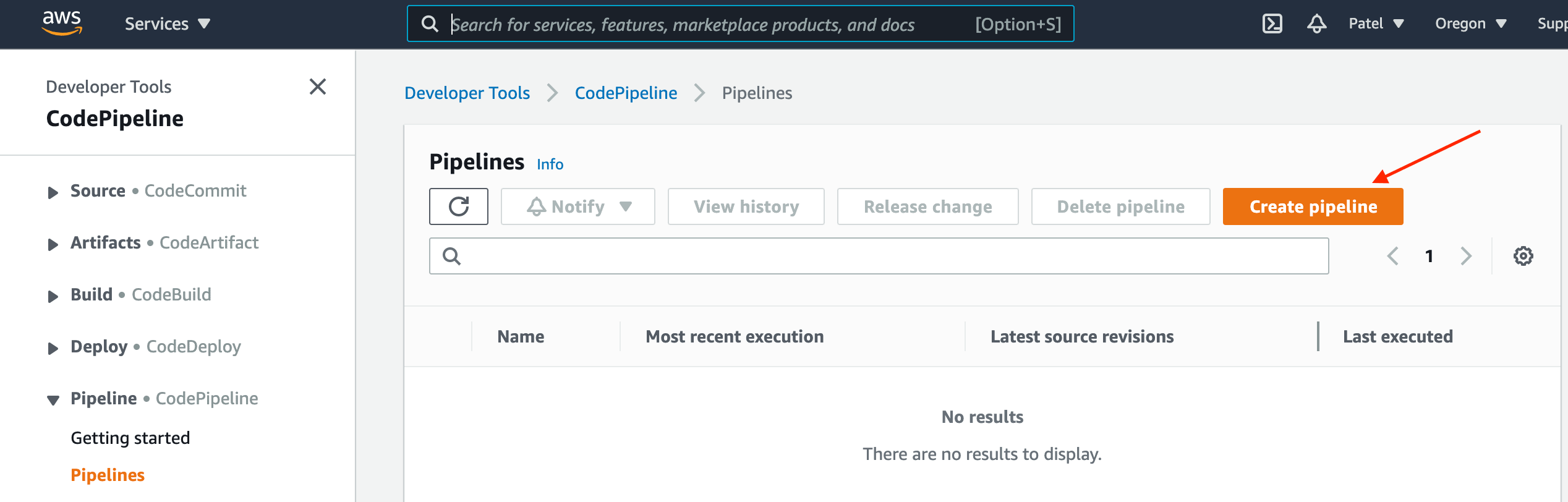Go to Developer Tools breadcrumb
The image size is (1568, 502).
[x=467, y=93]
